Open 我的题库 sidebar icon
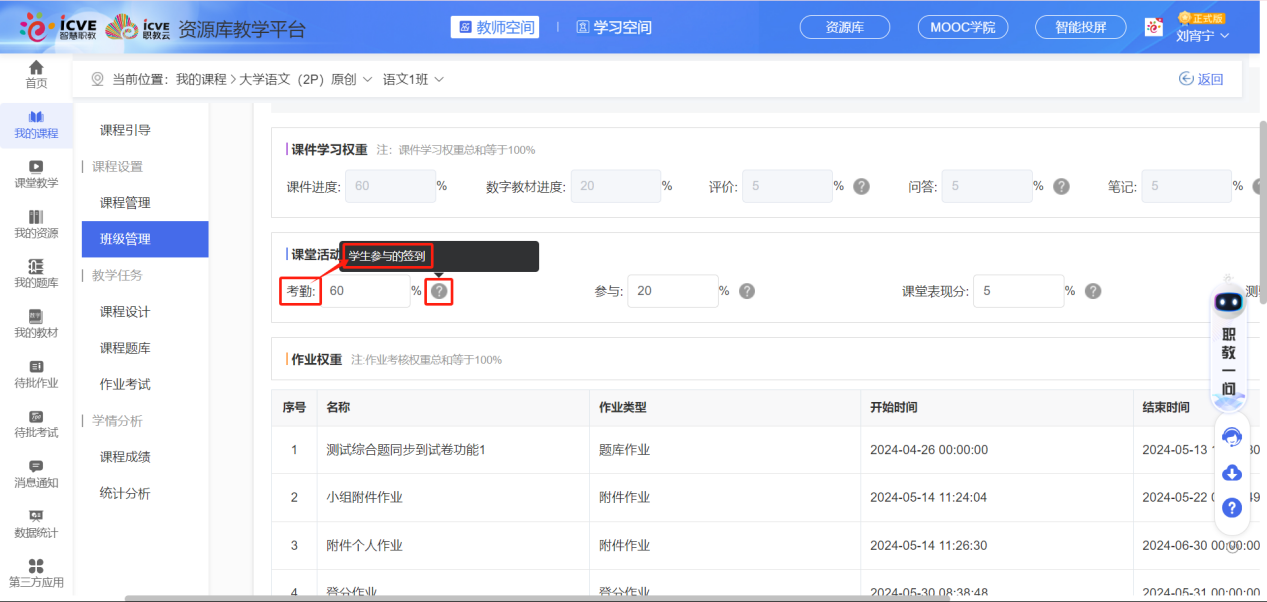The height and width of the screenshot is (602, 1267). 36,273
